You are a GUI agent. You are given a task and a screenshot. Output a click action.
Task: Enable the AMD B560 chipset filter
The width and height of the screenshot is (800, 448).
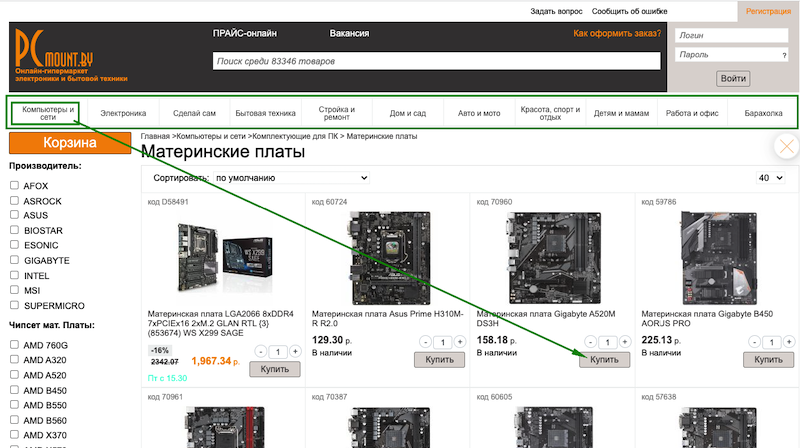(x=14, y=420)
